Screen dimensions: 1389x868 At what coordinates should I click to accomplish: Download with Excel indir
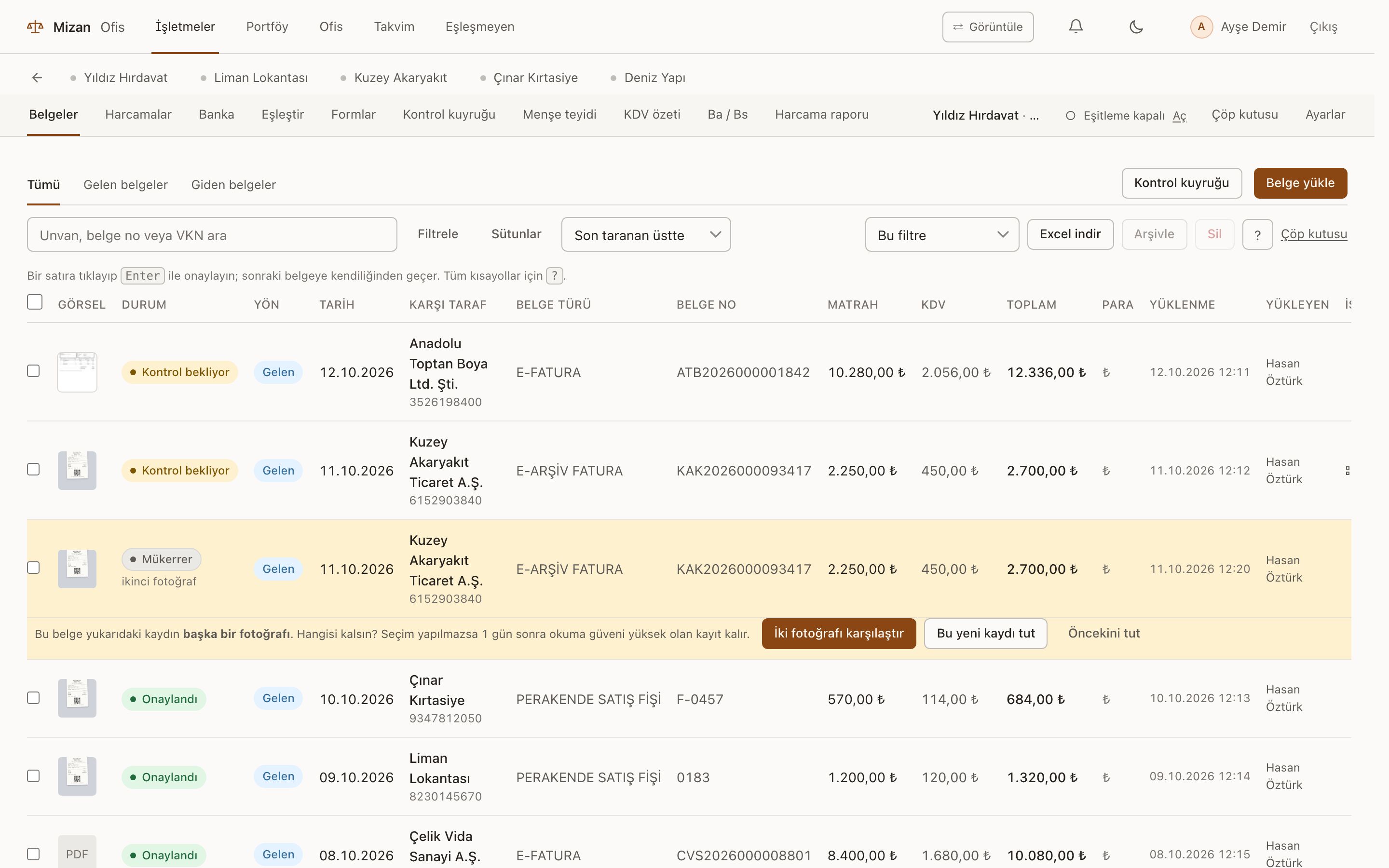(1070, 234)
